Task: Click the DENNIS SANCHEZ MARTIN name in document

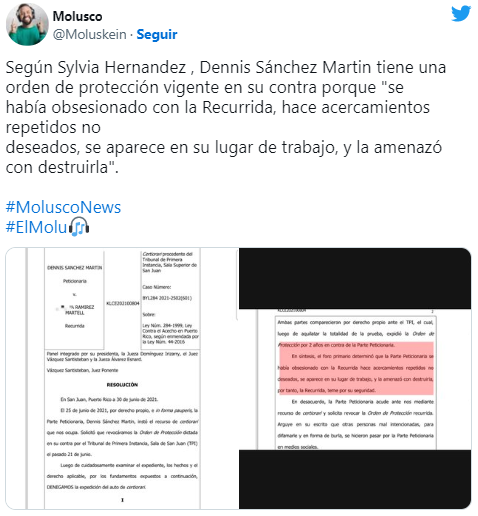Action: (75, 268)
